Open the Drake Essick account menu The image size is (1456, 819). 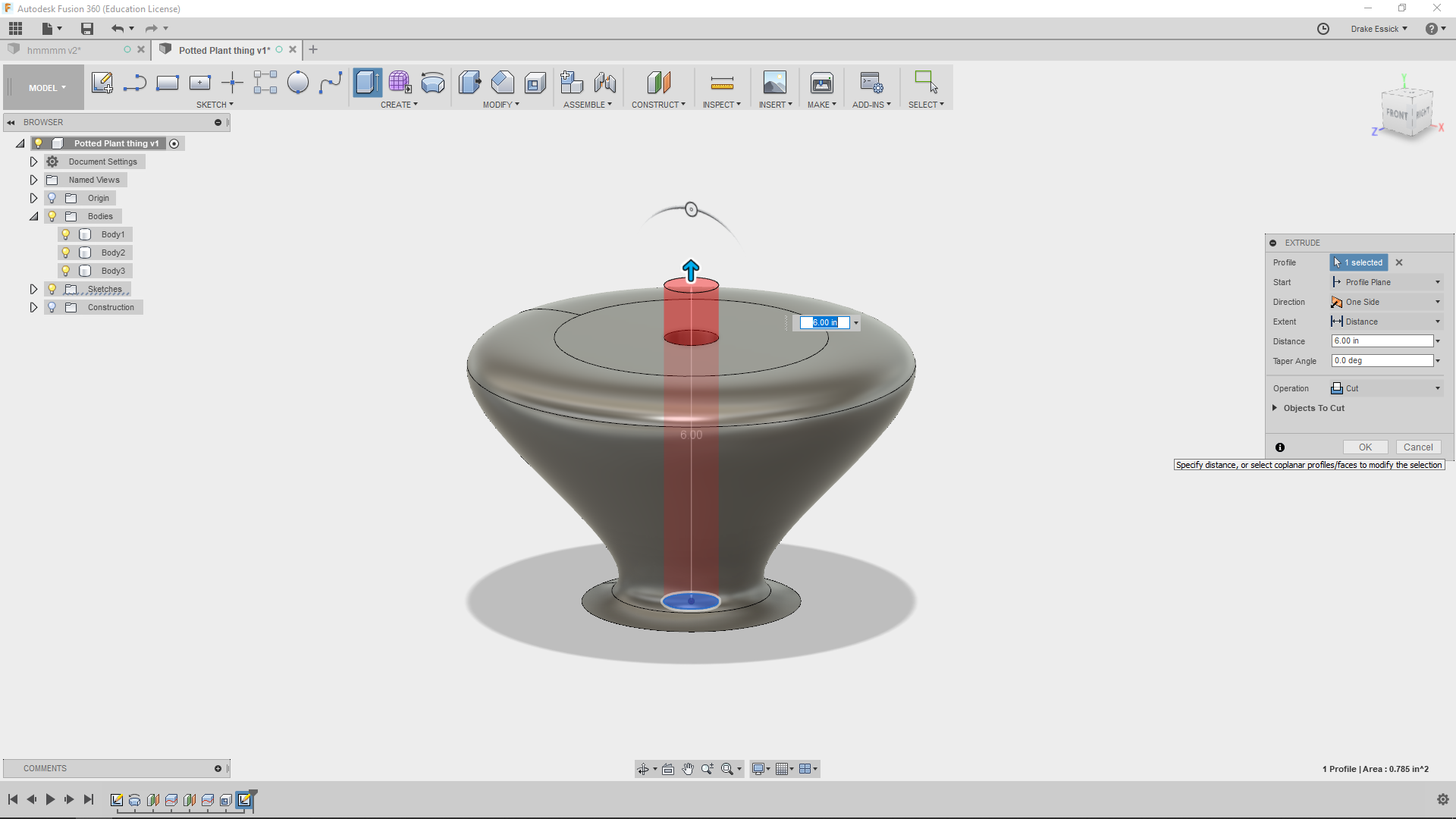pyautogui.click(x=1379, y=29)
